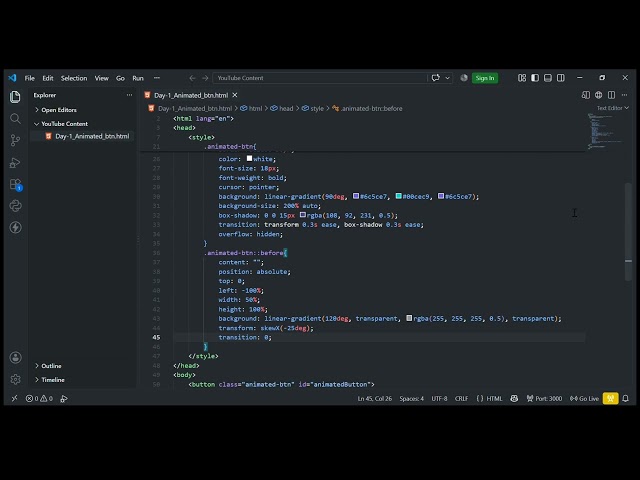Click the remote window indicator in status bar
Viewport: 640px width, 480px height.
coord(14,398)
